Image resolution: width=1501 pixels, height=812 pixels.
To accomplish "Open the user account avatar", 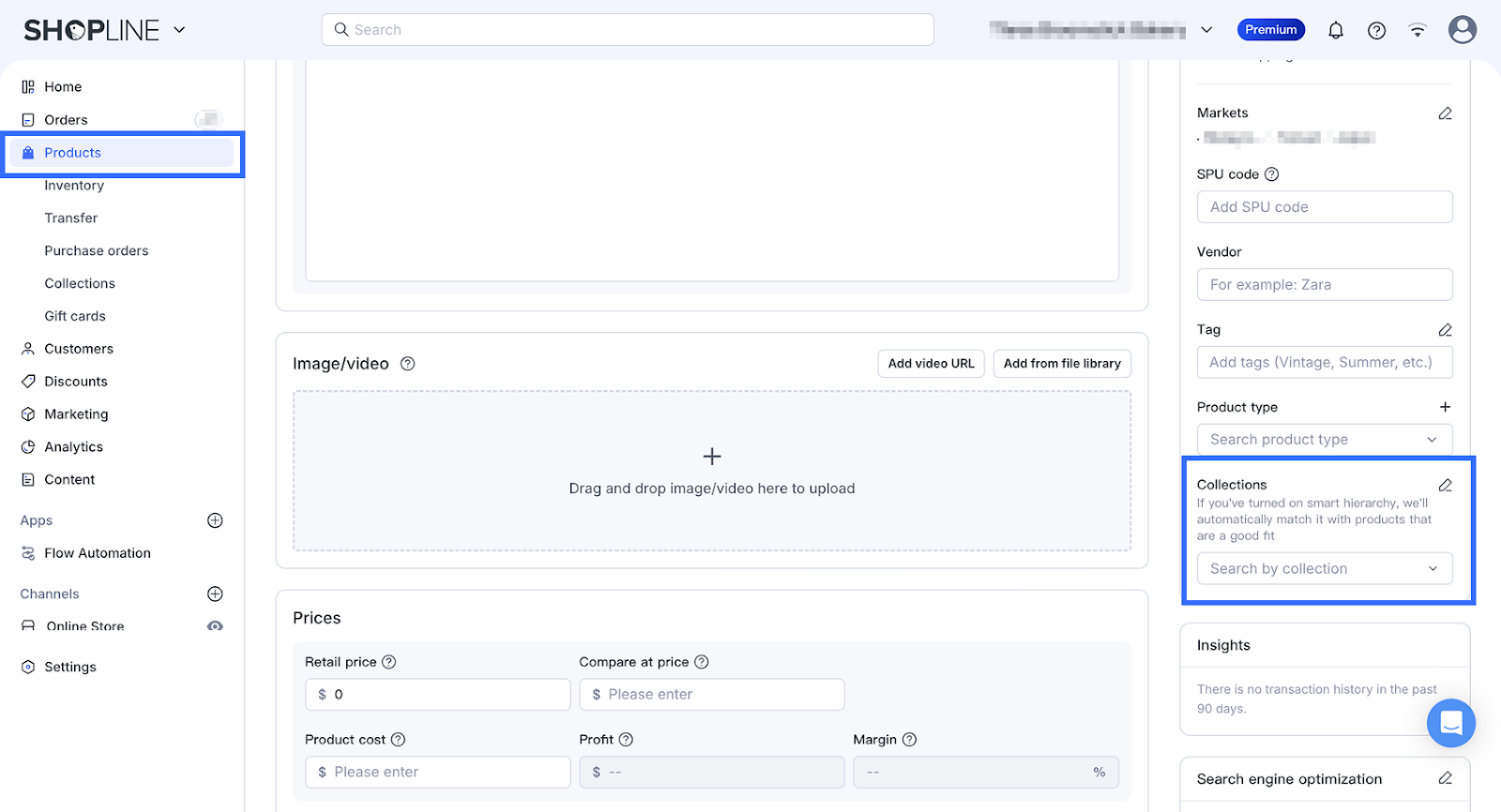I will tap(1462, 30).
